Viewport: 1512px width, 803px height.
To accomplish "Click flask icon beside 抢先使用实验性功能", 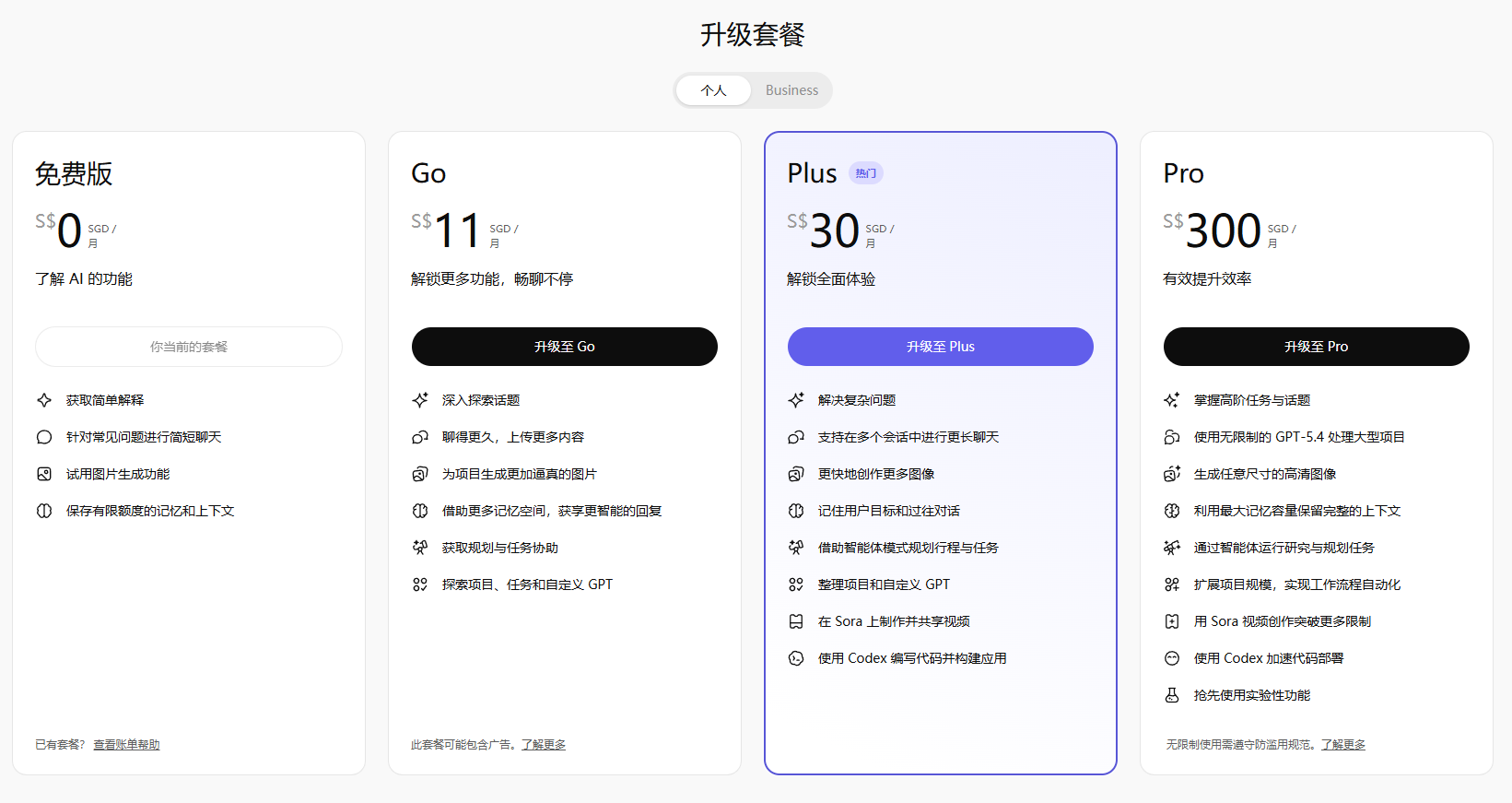I will [1172, 695].
